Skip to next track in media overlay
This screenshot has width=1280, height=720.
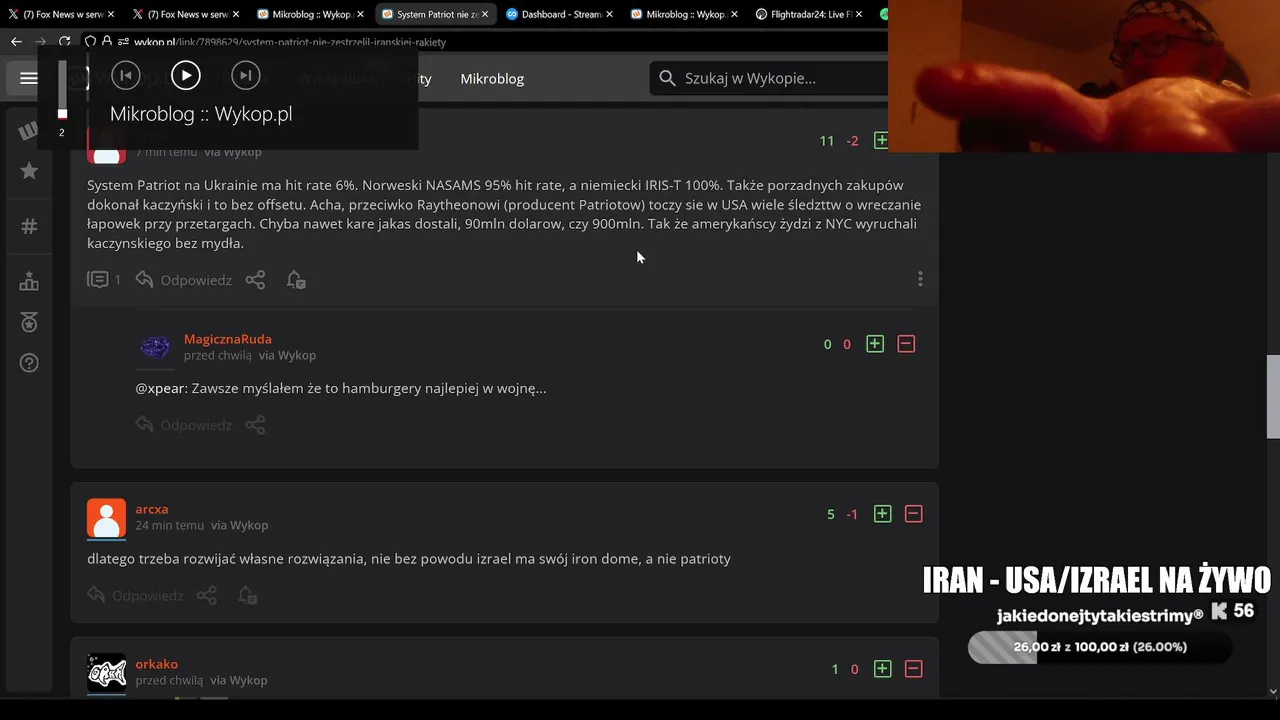(x=245, y=75)
